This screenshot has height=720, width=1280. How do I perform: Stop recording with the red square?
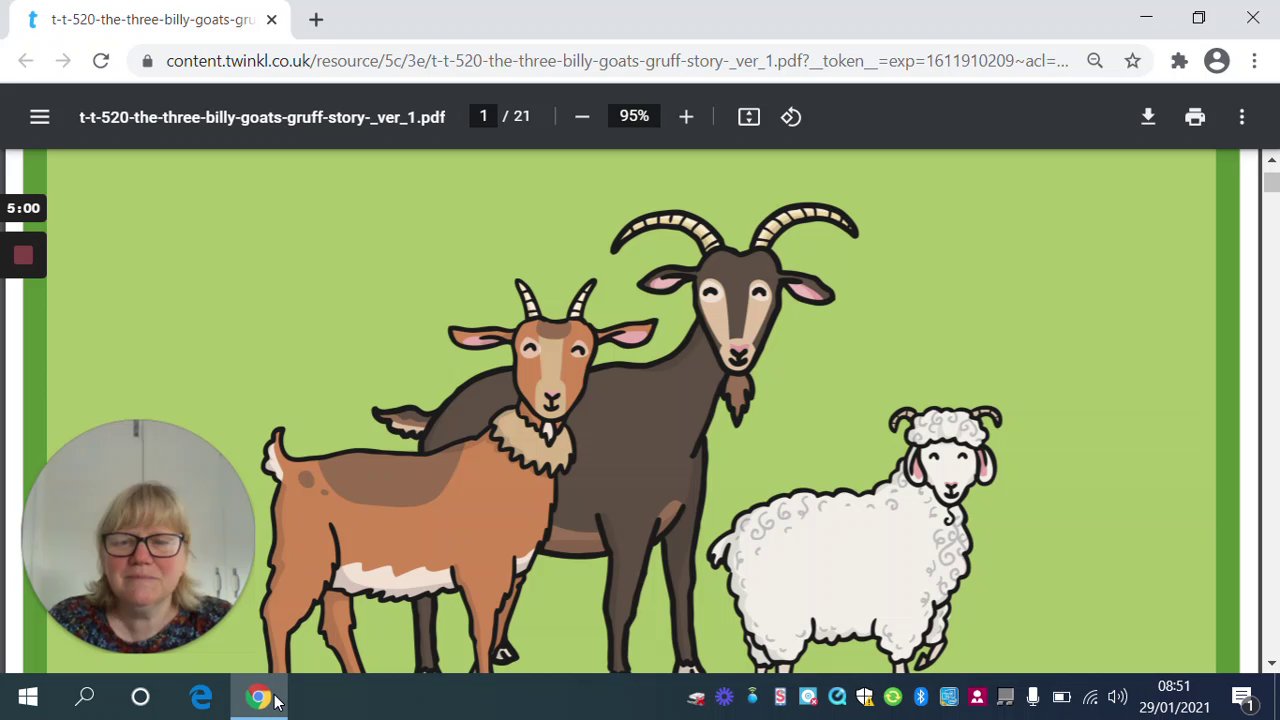[x=23, y=256]
